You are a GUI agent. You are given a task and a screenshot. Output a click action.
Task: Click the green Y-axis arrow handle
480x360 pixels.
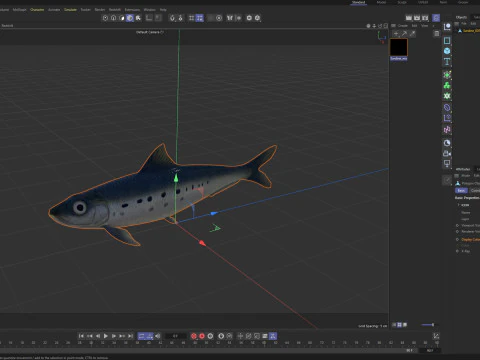[176, 179]
